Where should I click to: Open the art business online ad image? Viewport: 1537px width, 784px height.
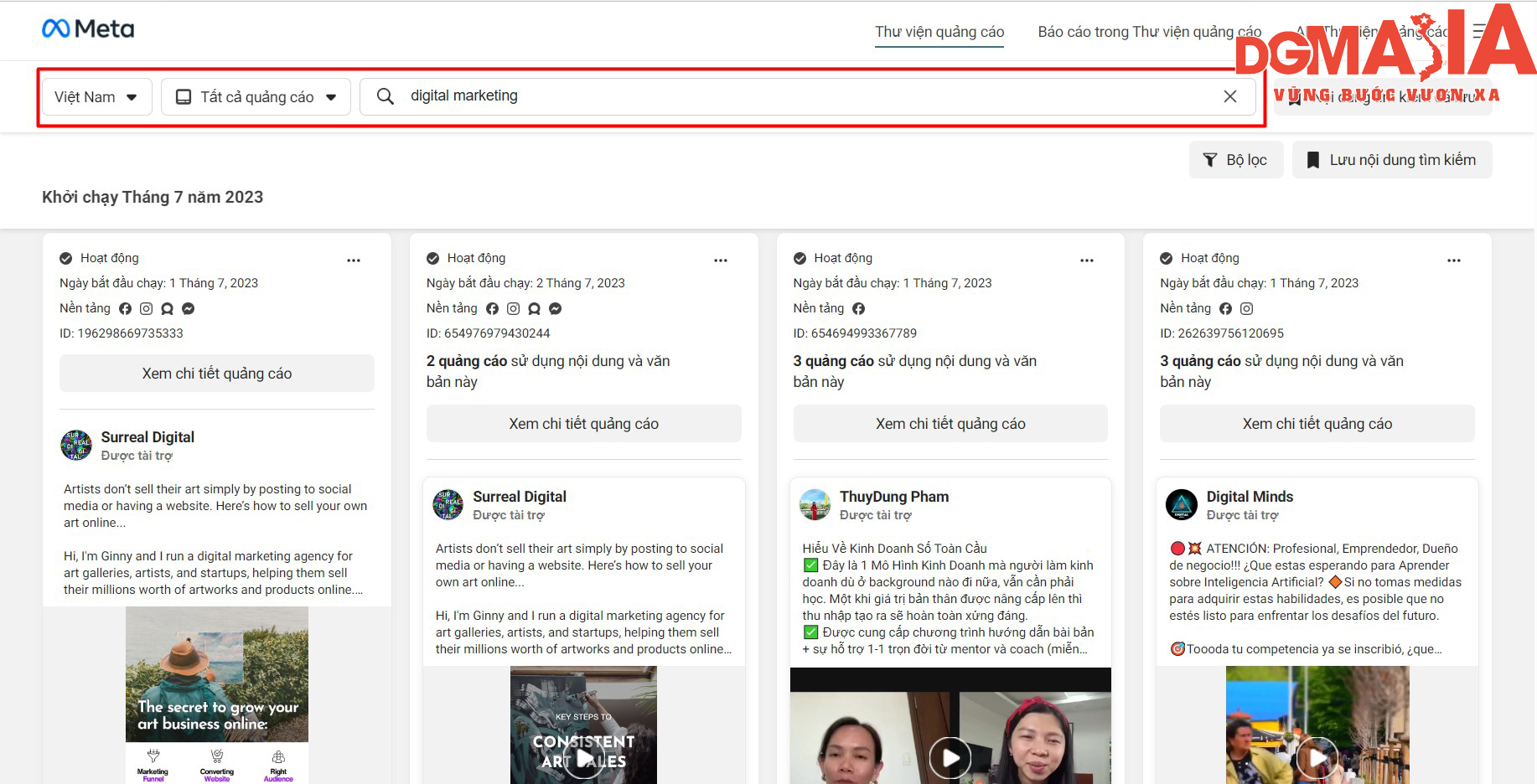point(217,695)
